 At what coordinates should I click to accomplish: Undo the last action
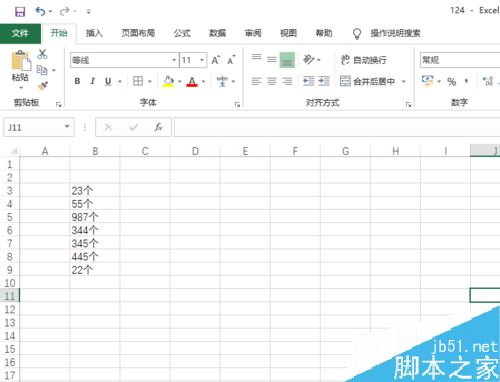pos(40,12)
